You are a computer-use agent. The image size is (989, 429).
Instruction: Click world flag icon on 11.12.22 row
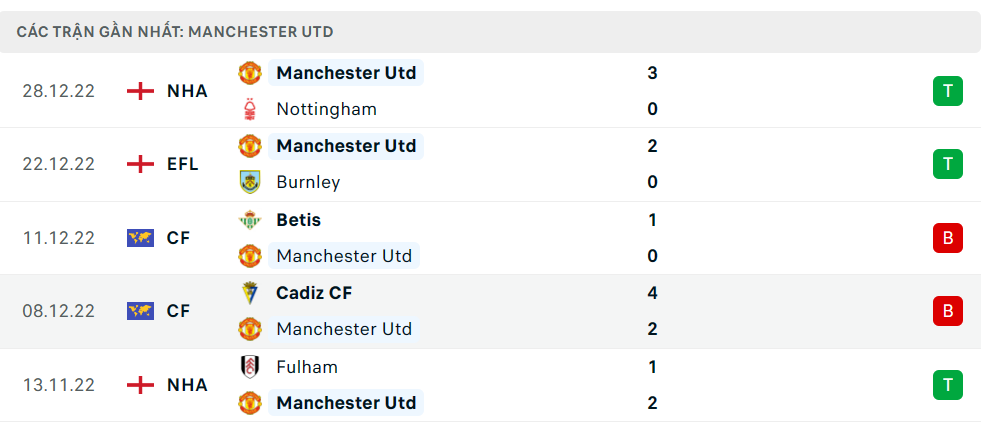[140, 238]
